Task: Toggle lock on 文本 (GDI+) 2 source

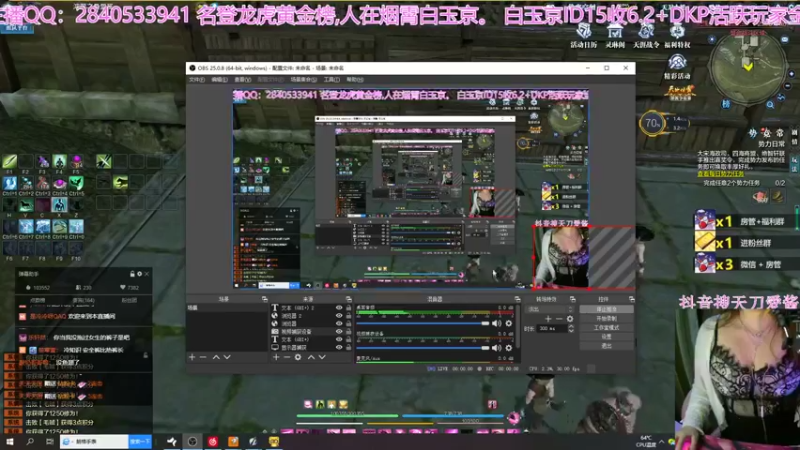Action: click(x=348, y=308)
